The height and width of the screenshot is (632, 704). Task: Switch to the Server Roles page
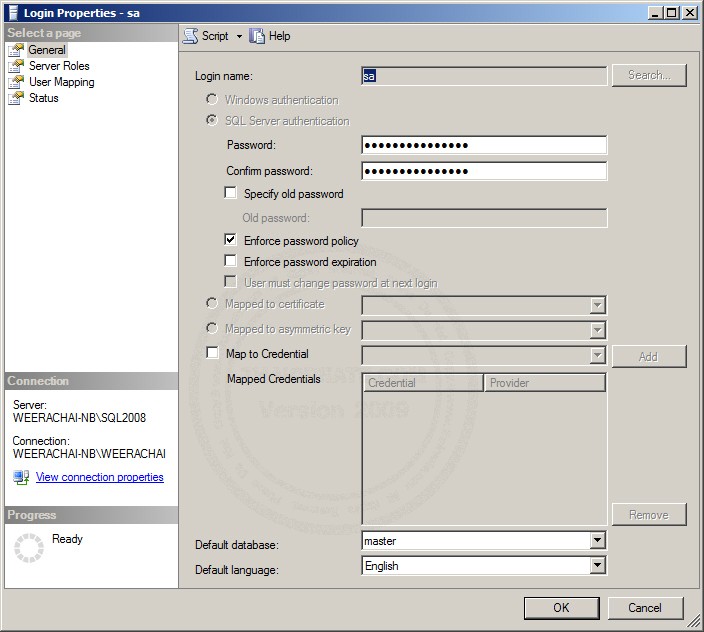pyautogui.click(x=59, y=66)
